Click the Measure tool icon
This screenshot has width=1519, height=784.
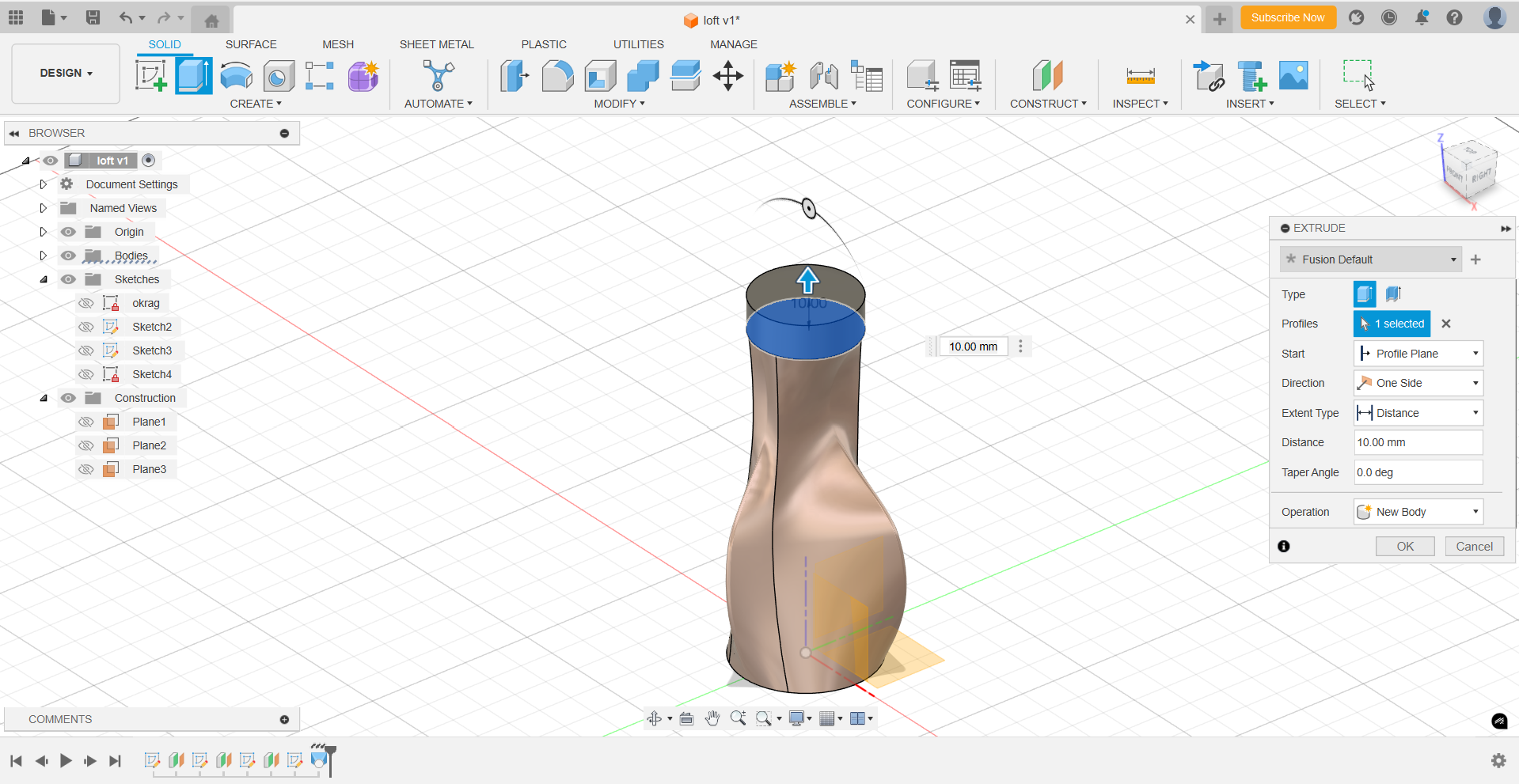point(1141,76)
